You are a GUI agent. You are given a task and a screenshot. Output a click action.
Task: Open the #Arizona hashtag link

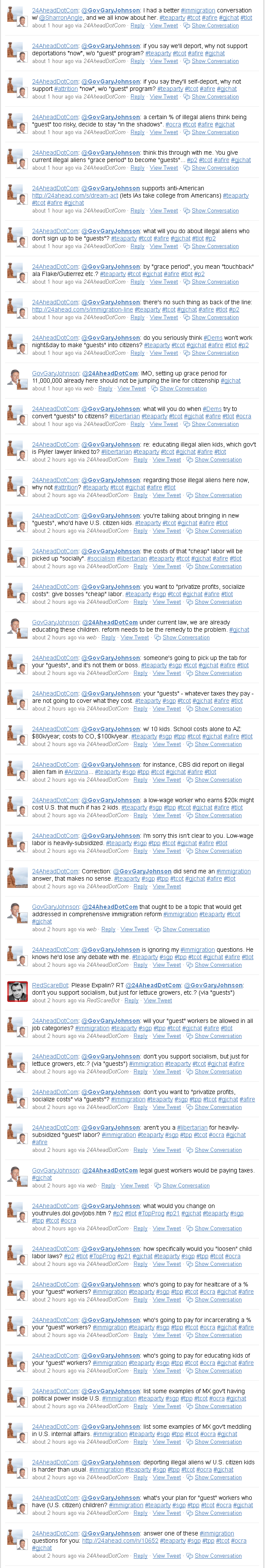78,772
